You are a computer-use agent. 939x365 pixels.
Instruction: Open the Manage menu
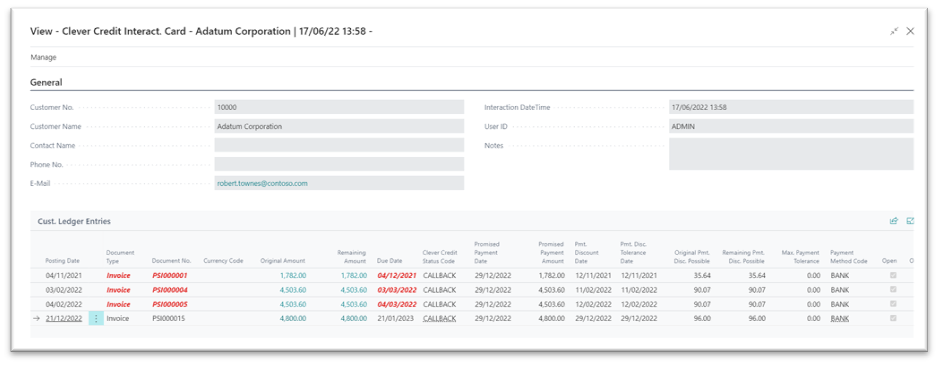click(x=43, y=58)
